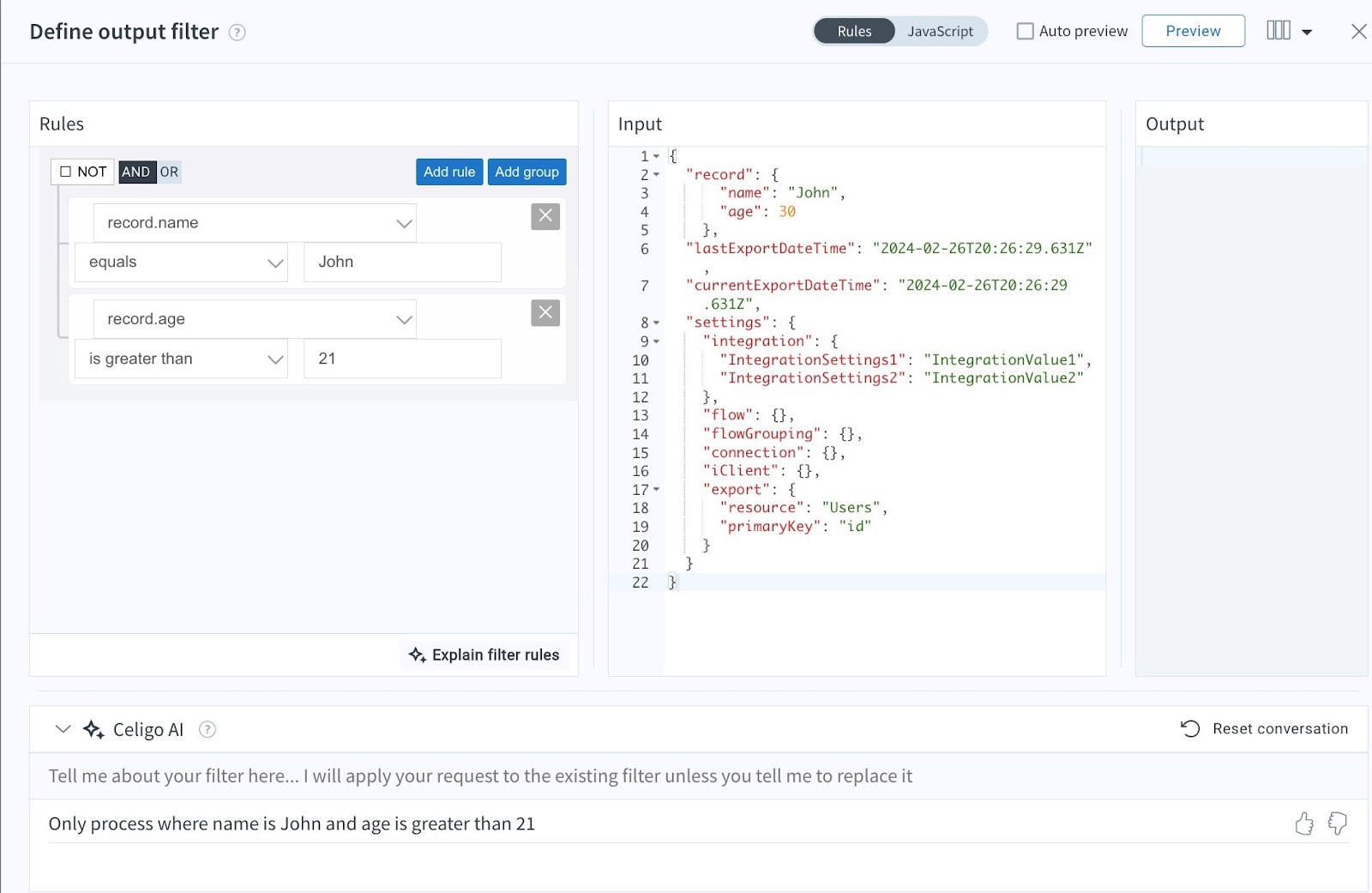Viewport: 1372px width, 893px height.
Task: Click the Celigo AI sparkle icon
Action: tap(93, 729)
